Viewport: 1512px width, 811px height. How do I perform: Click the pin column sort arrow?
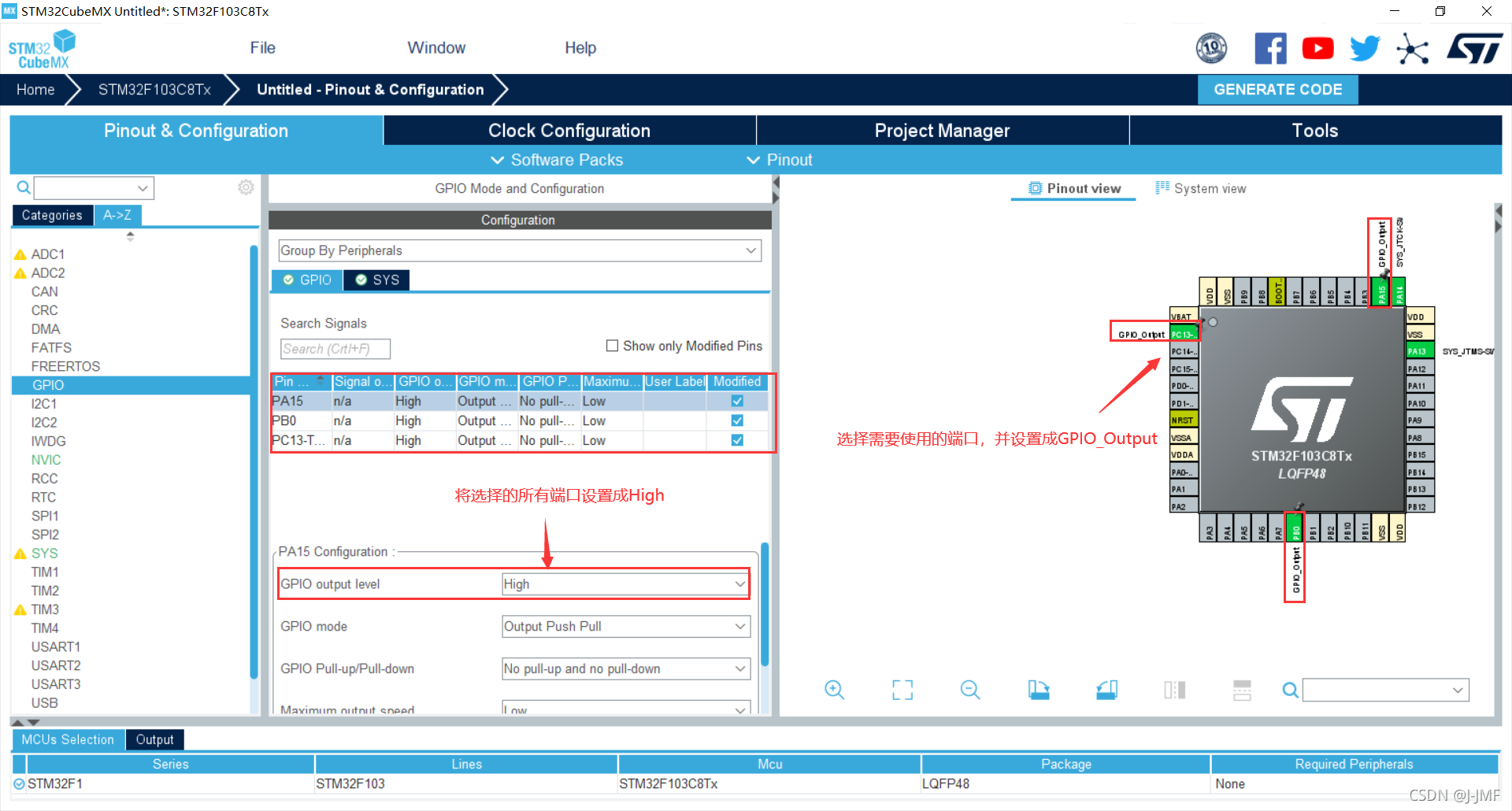point(320,380)
